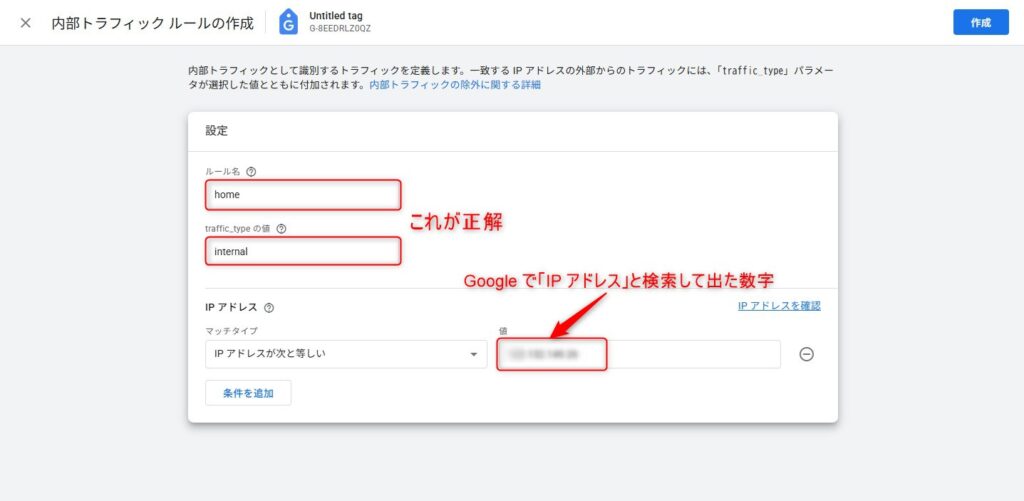Click the 条件を追加 button
This screenshot has width=1024, height=501.
tap(248, 393)
